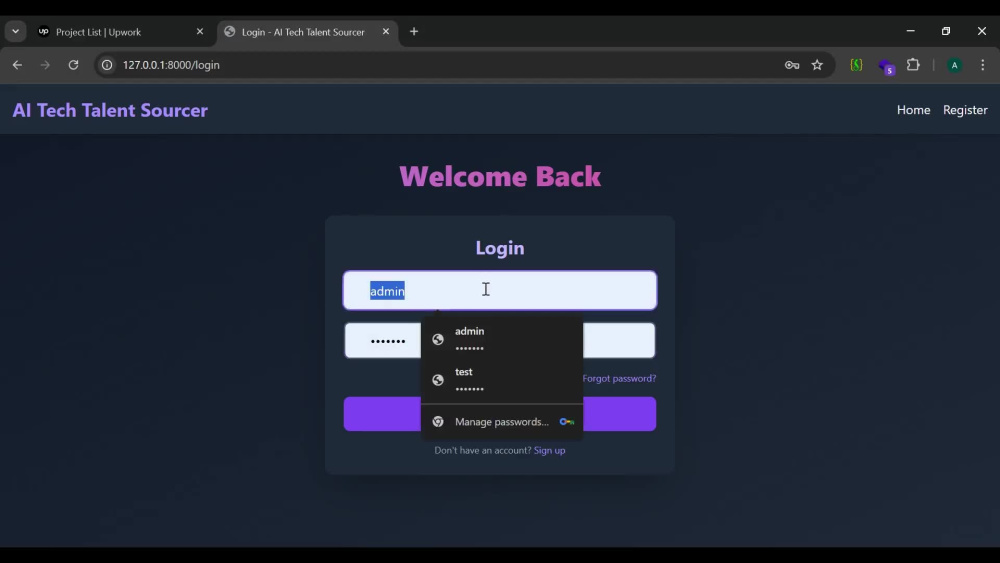Click the username field containing admin
The image size is (1000, 563).
(x=500, y=290)
